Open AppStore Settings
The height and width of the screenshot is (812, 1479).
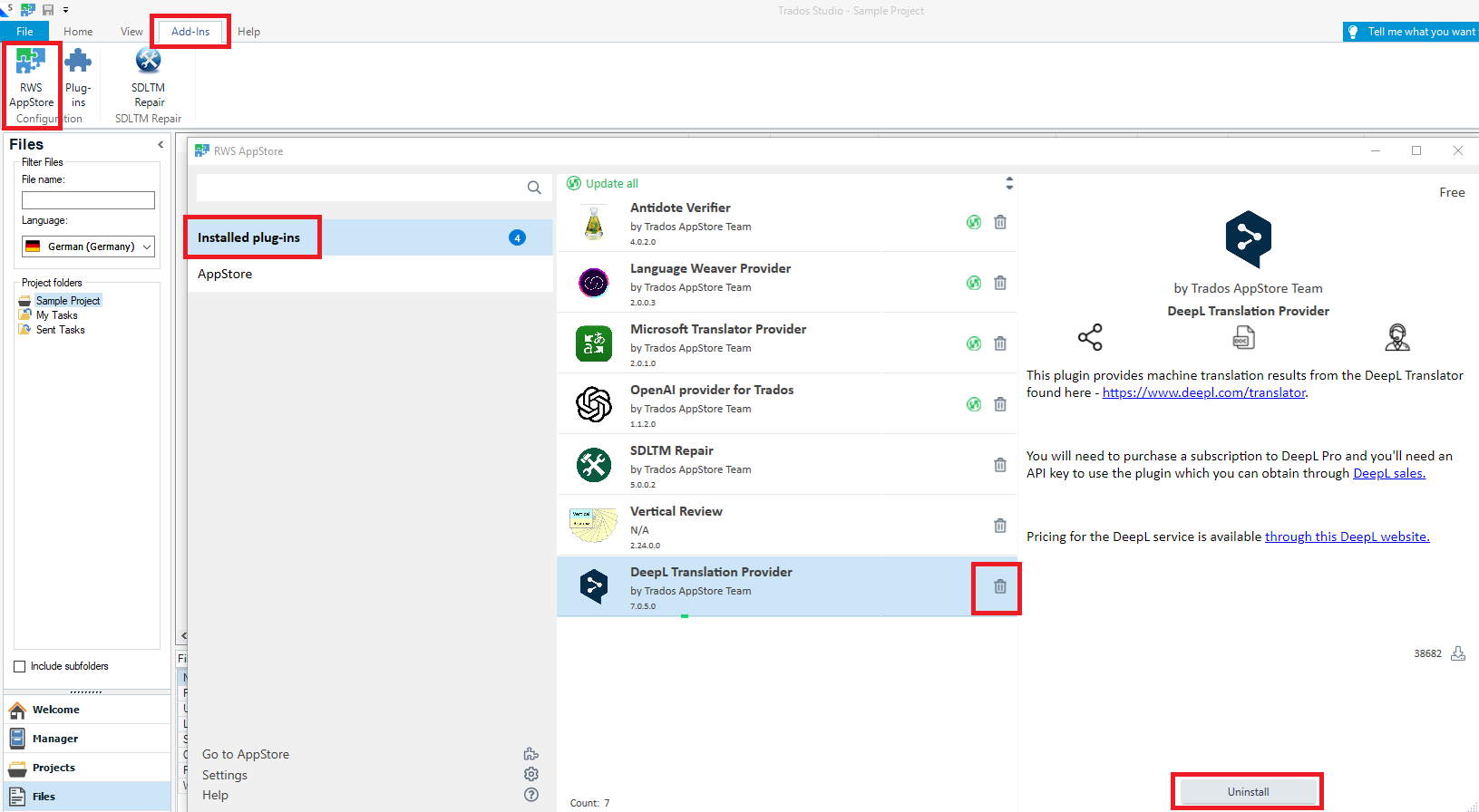(225, 775)
